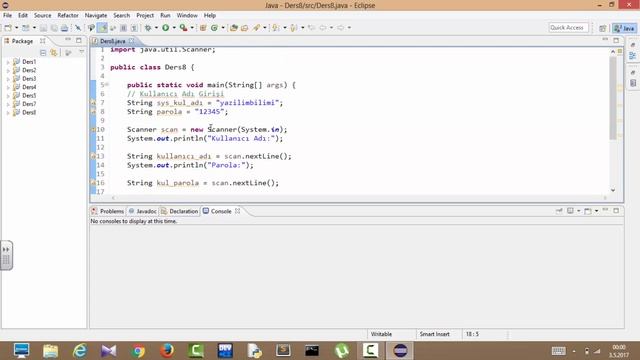Image resolution: width=640 pixels, height=360 pixels.
Task: Click the Open Perspective icon
Action: point(602,28)
